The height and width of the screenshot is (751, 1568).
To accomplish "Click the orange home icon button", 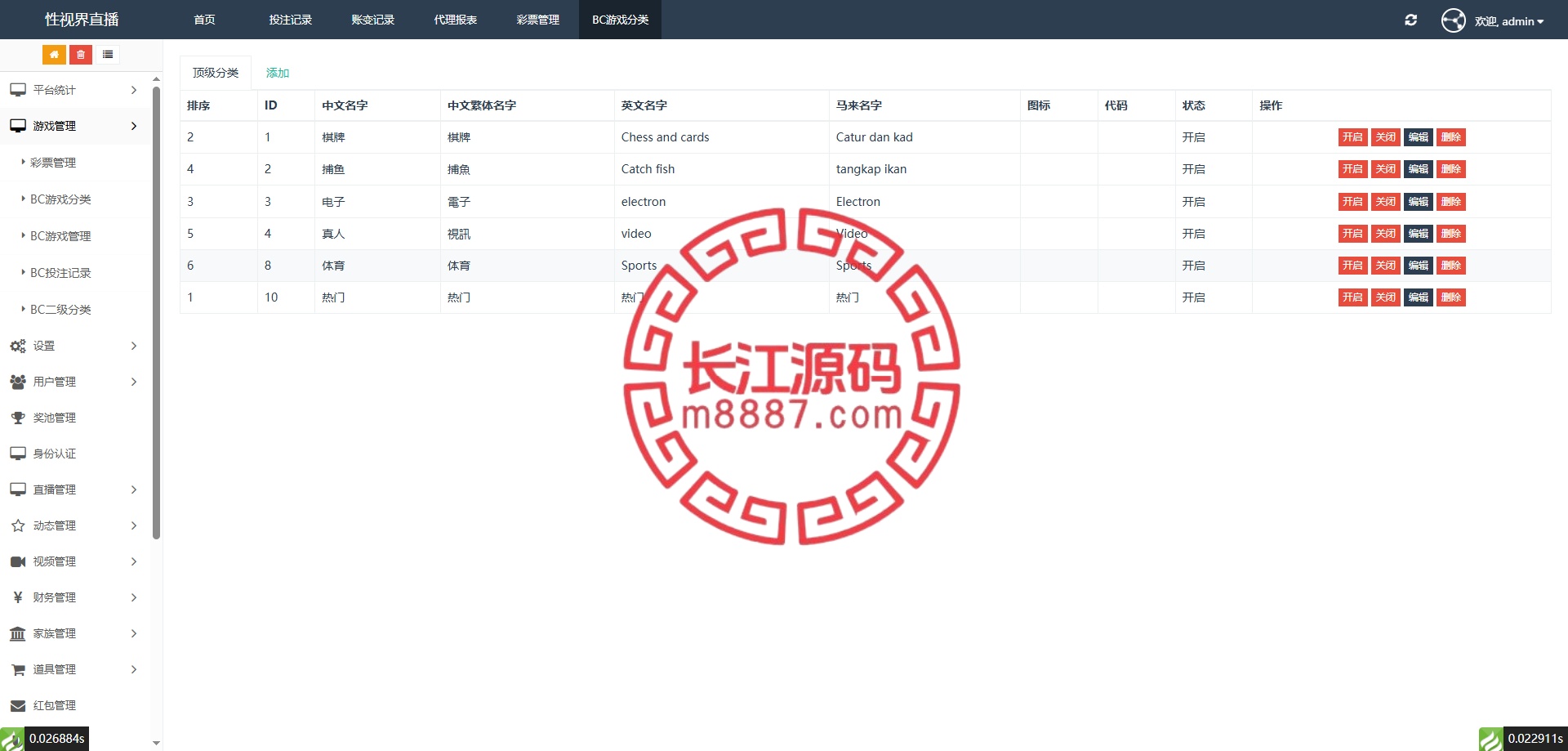I will click(x=54, y=55).
